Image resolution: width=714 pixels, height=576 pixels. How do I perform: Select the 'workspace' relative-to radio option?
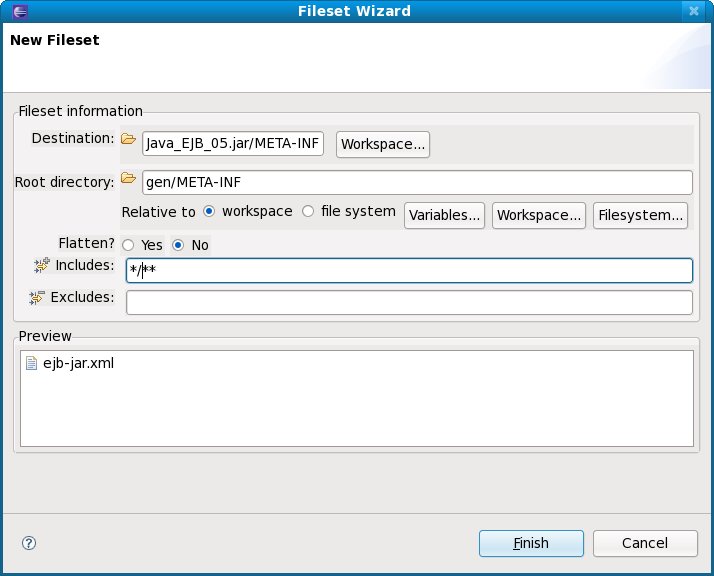[209, 212]
